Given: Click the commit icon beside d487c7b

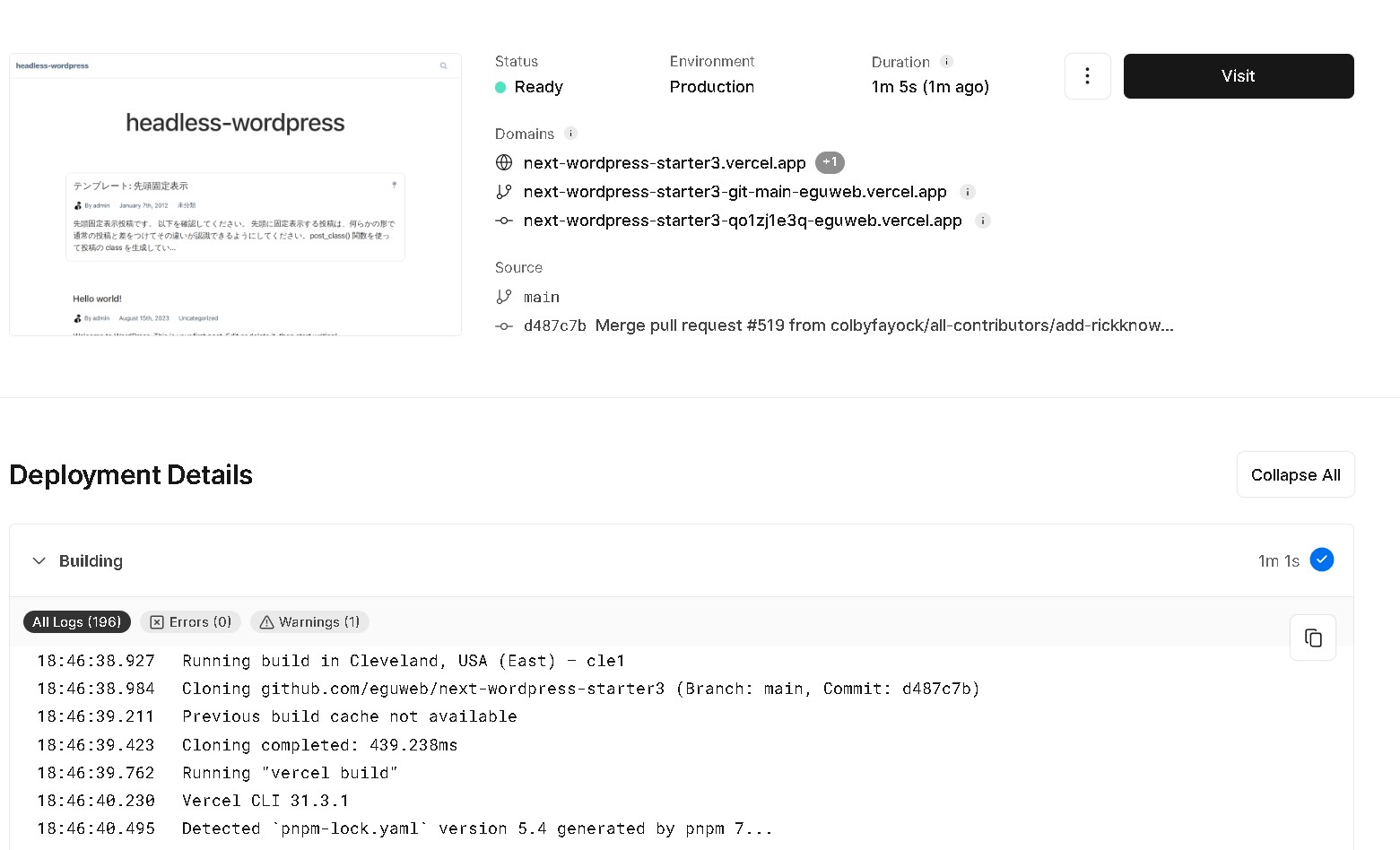Looking at the screenshot, I should tap(504, 325).
